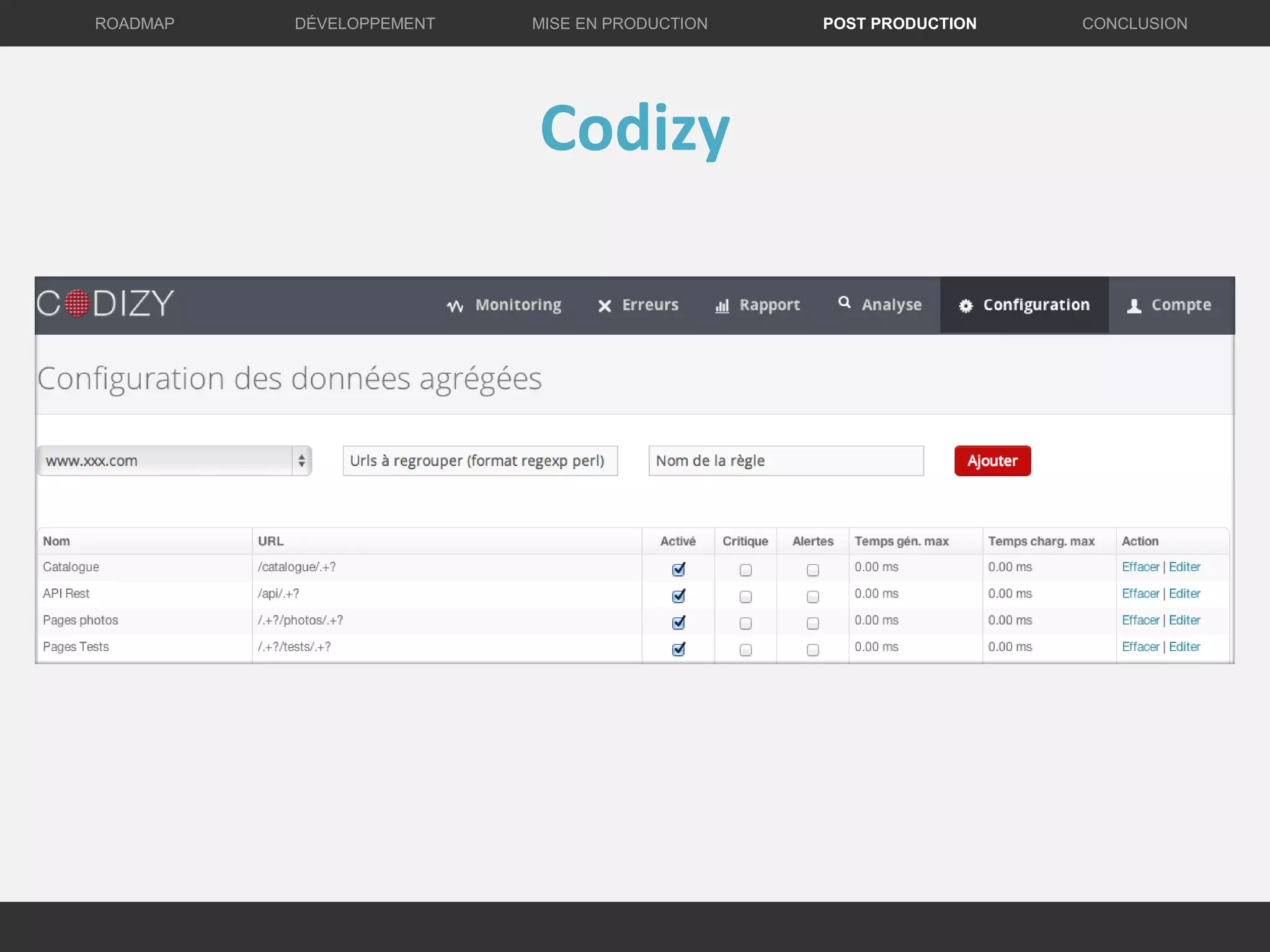The height and width of the screenshot is (952, 1270).
Task: Click Editer for API Rest rule
Action: pyautogui.click(x=1184, y=594)
